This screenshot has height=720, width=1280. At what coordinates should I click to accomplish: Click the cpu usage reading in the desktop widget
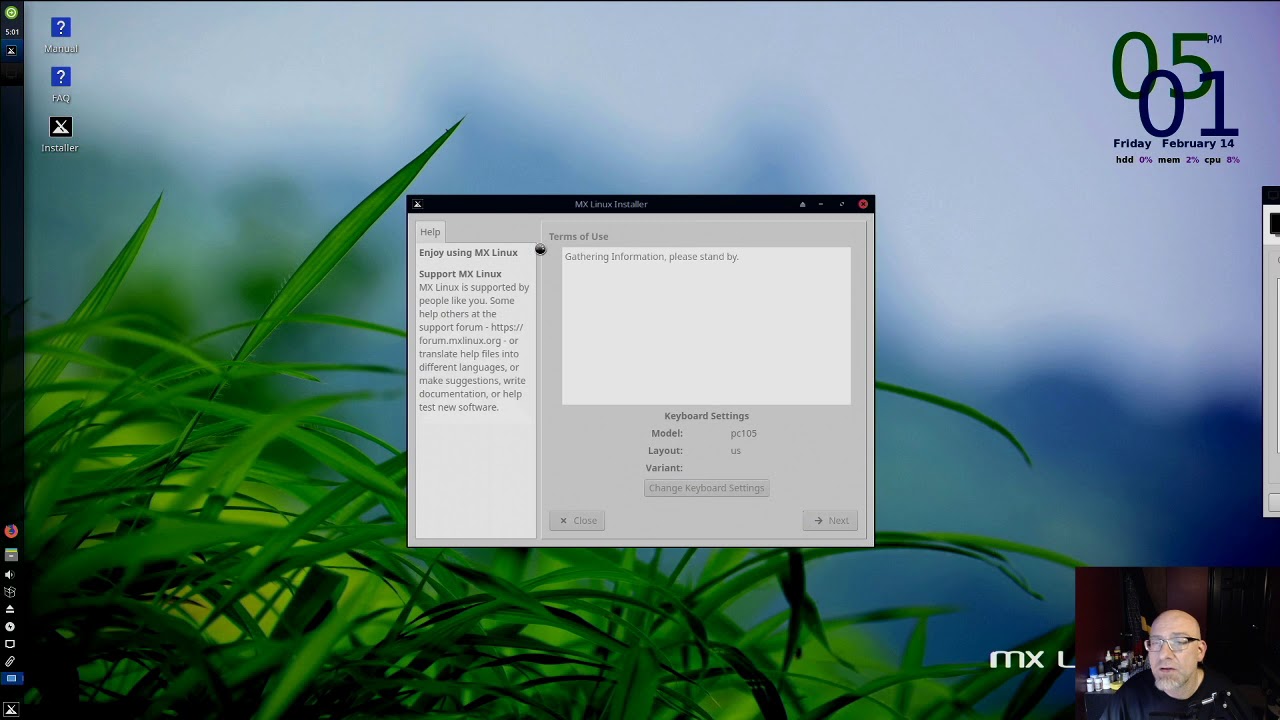[1222, 160]
